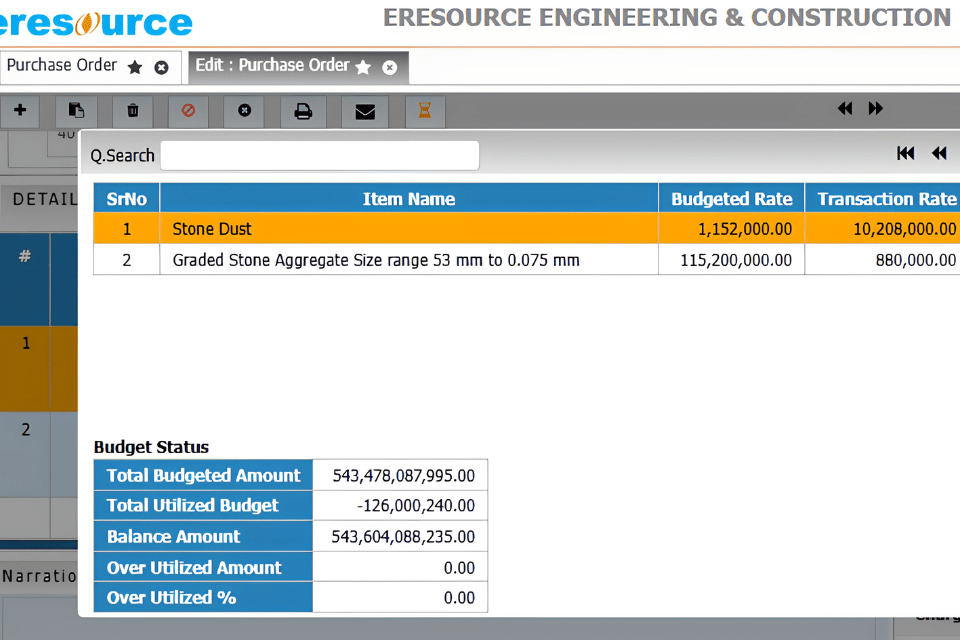Viewport: 960px width, 640px height.
Task: Click Balance Amount value 543,604,088,235.00
Action: point(400,536)
